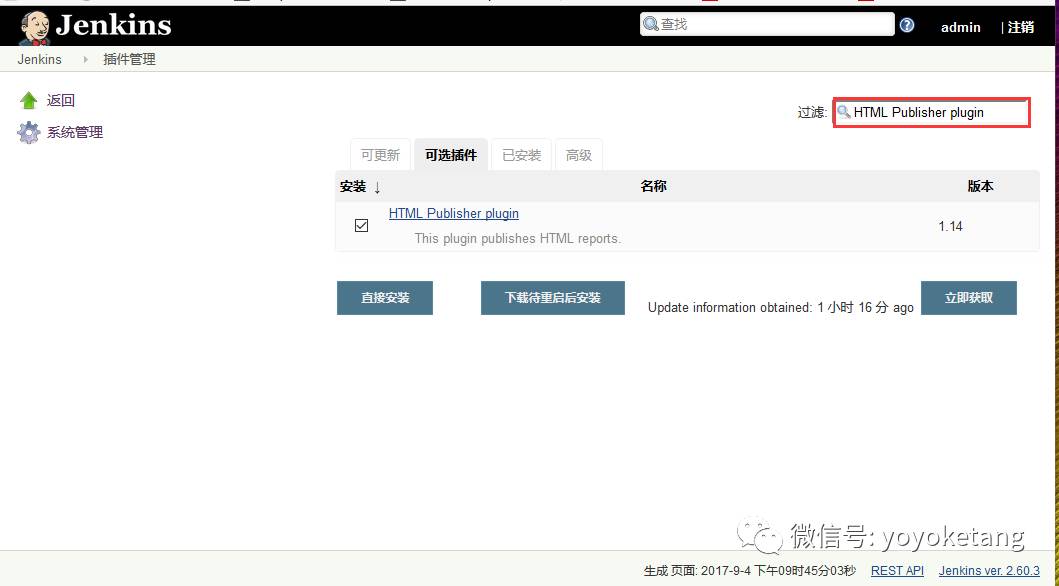The width and height of the screenshot is (1059, 586).
Task: Open the search help question mark icon
Action: click(x=907, y=25)
